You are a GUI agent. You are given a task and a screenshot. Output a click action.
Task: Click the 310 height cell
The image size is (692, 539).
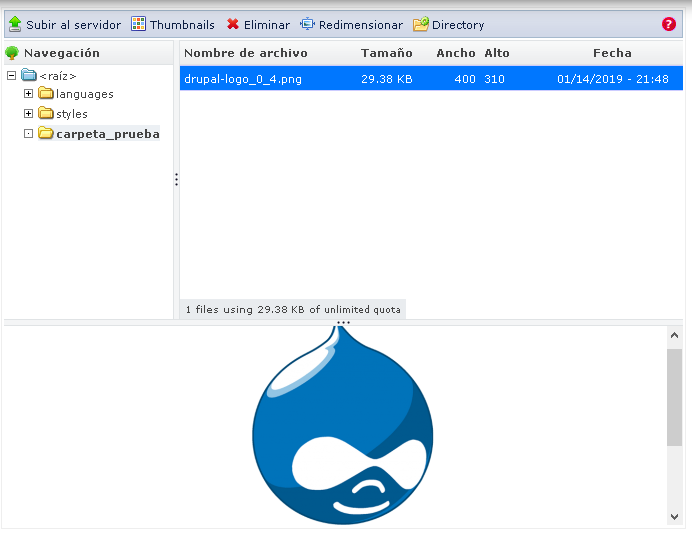[494, 79]
